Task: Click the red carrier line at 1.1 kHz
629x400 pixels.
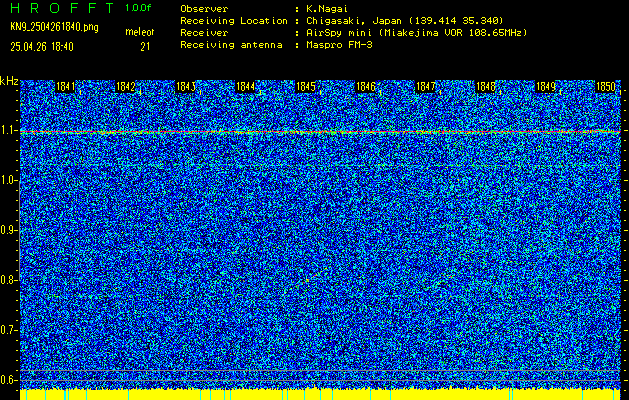Action: click(320, 132)
